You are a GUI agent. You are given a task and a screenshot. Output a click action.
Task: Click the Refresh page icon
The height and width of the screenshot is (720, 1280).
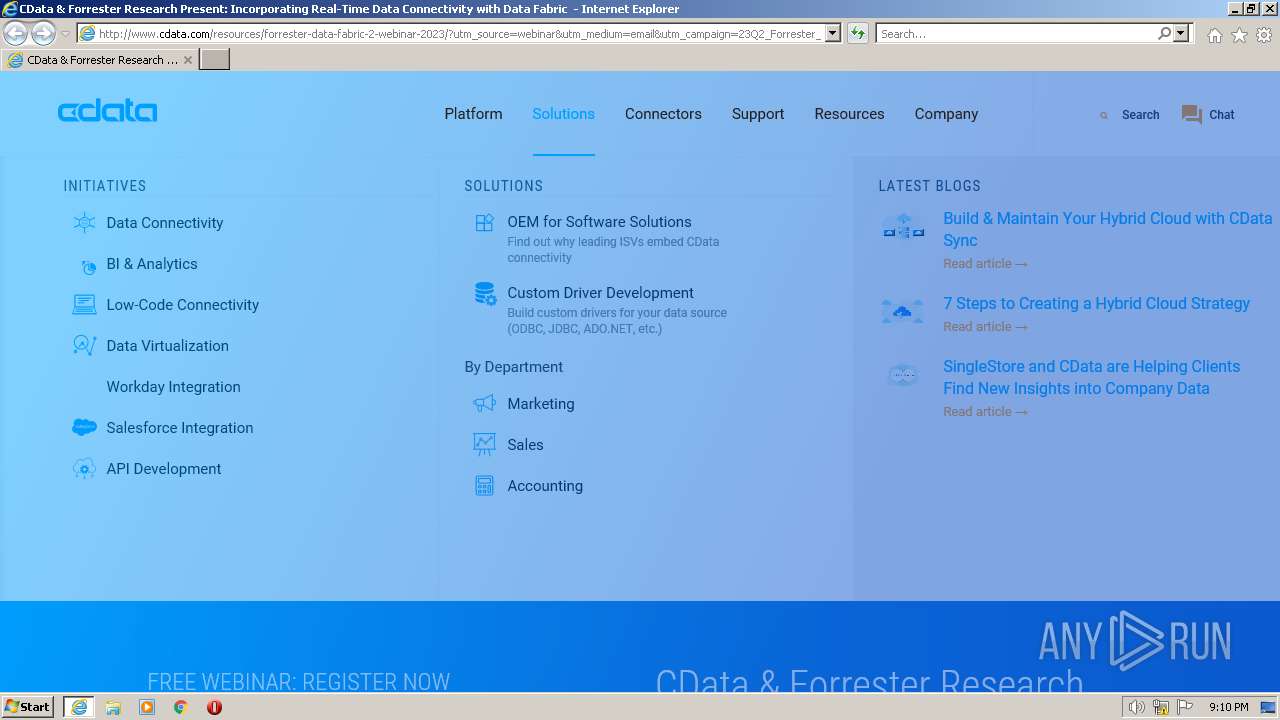coord(858,34)
